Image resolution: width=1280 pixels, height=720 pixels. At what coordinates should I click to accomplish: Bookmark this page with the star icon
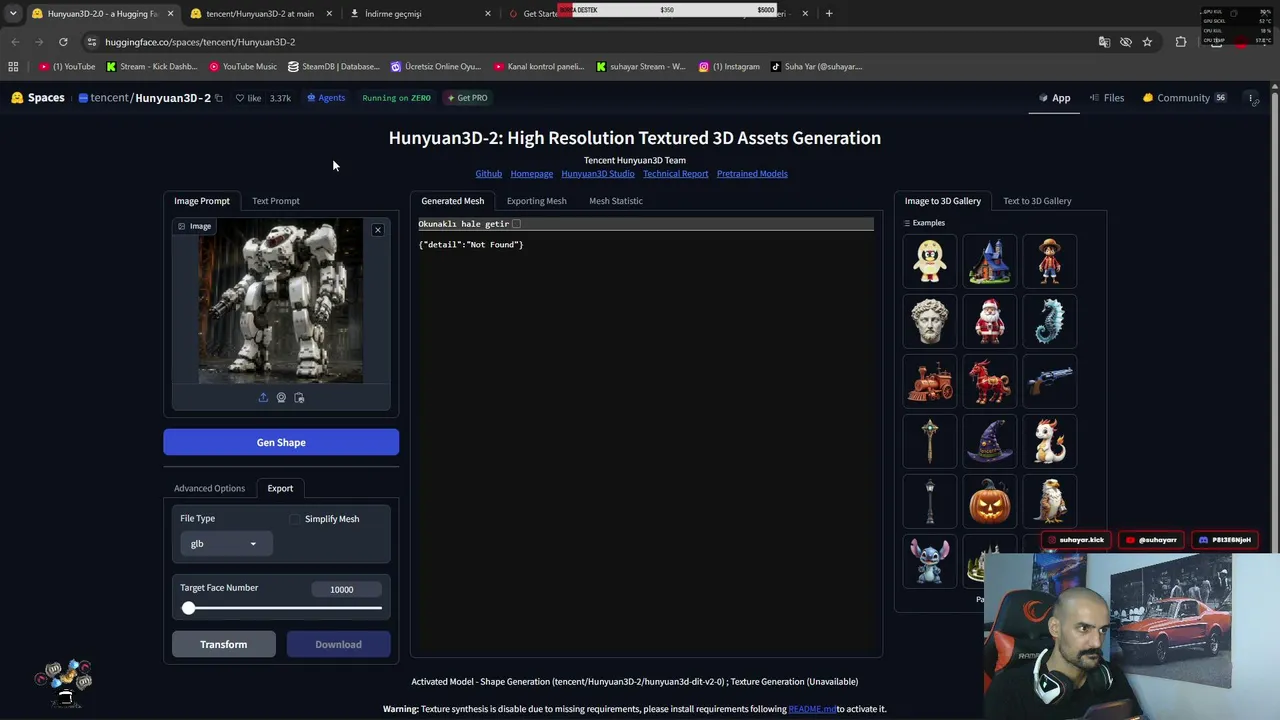[1147, 42]
